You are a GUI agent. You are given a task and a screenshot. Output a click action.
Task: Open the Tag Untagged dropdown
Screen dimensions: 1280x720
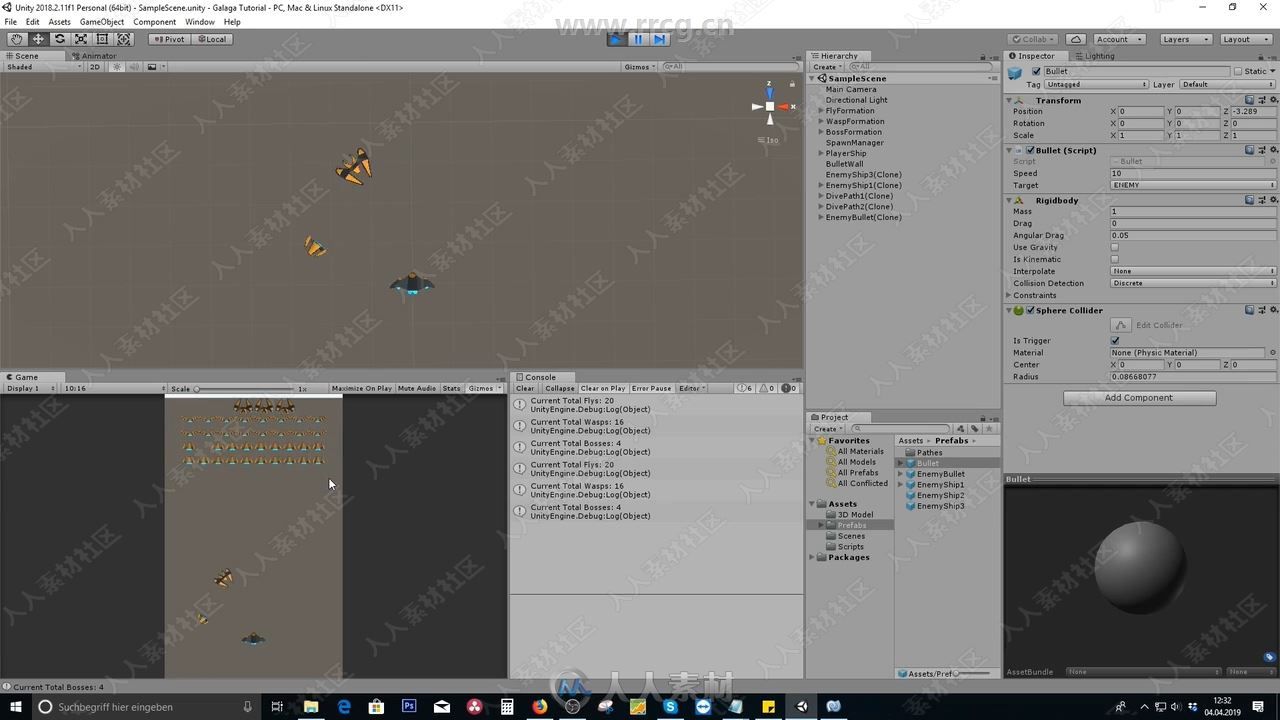[x=1096, y=84]
